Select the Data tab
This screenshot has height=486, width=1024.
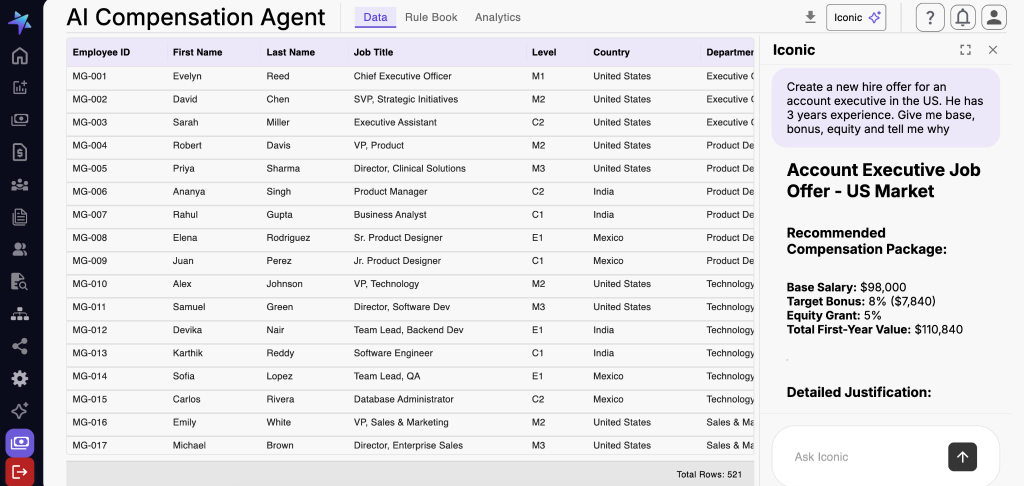375,17
